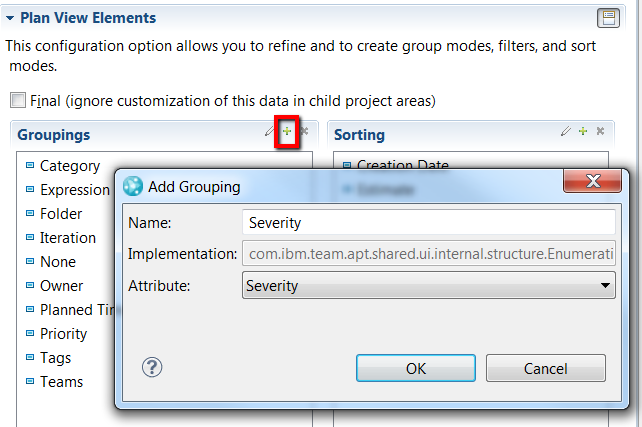Click the add plus icon in Sorting
The image size is (642, 427).
pos(583,131)
